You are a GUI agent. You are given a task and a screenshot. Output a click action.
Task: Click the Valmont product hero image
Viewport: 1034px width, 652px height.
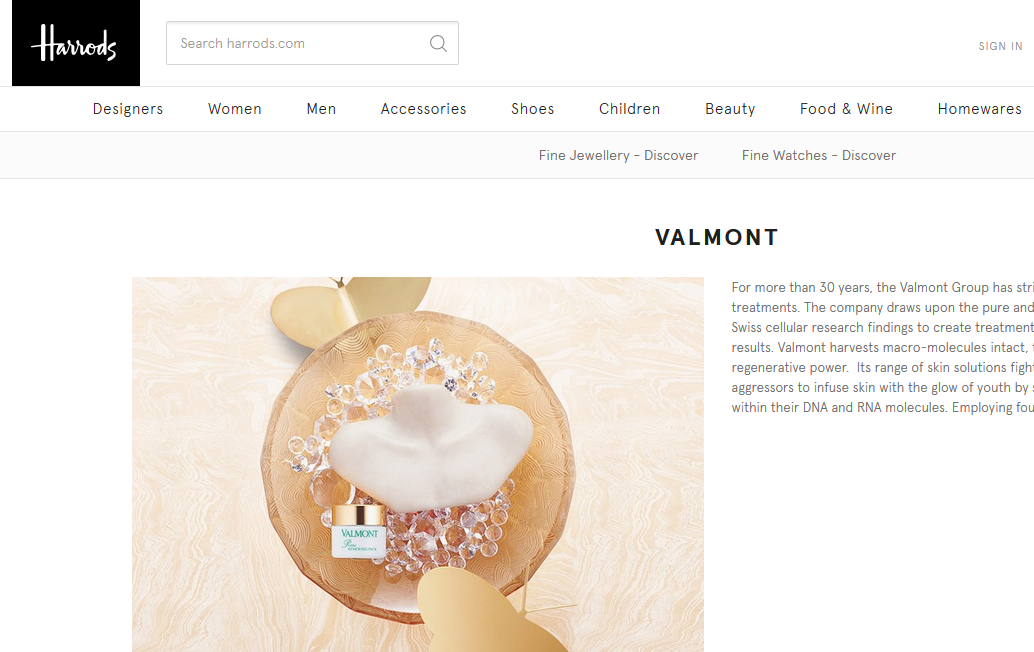417,464
